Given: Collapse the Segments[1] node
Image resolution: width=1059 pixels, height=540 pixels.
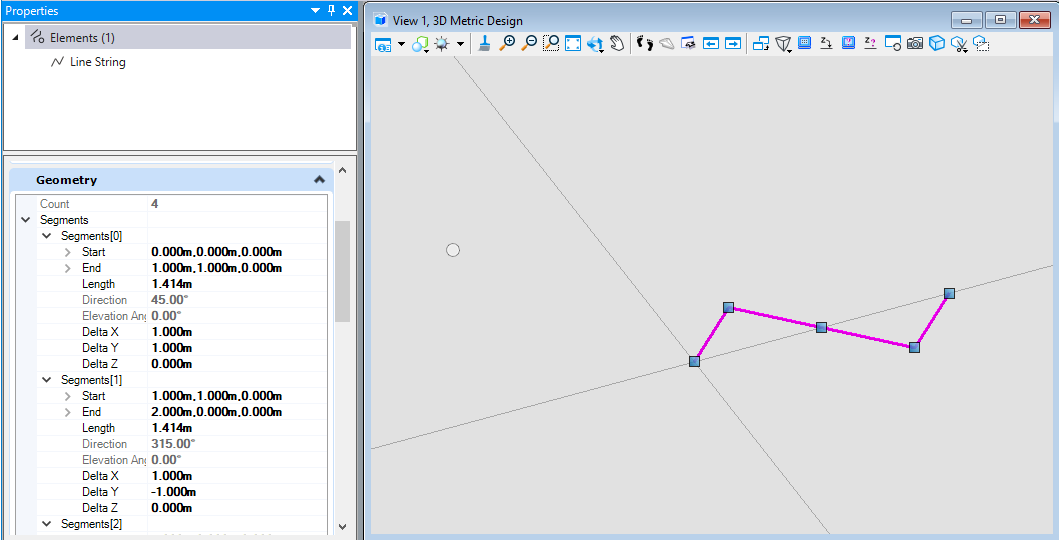Looking at the screenshot, I should (47, 380).
